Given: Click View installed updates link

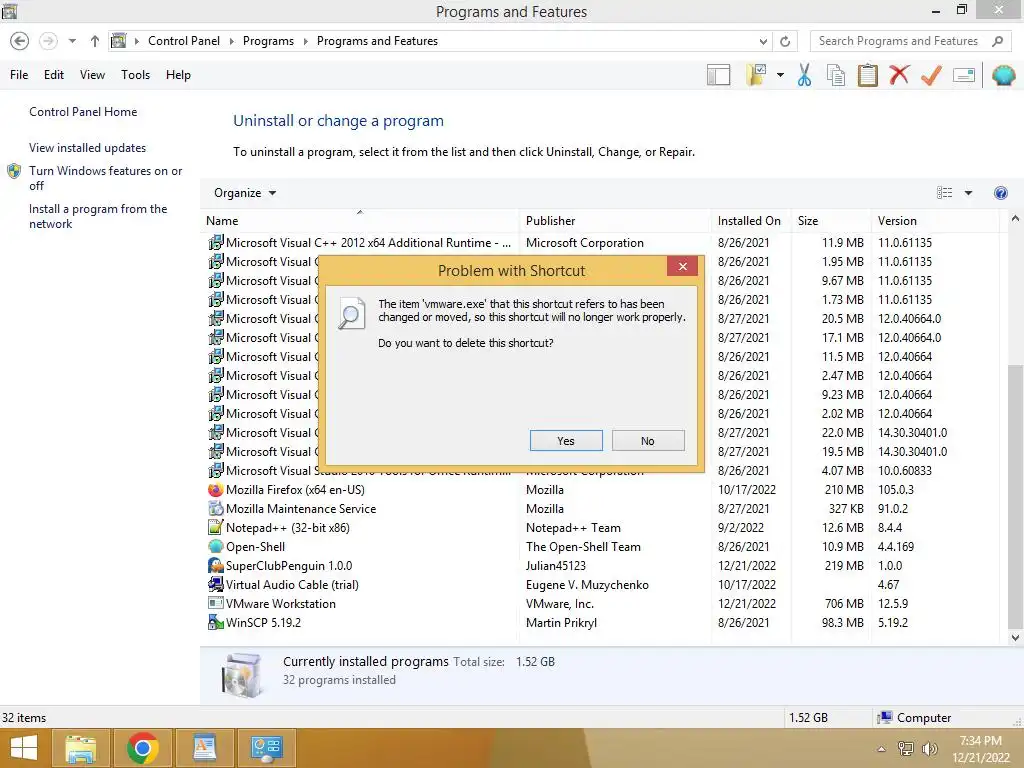Looking at the screenshot, I should pyautogui.click(x=87, y=148).
